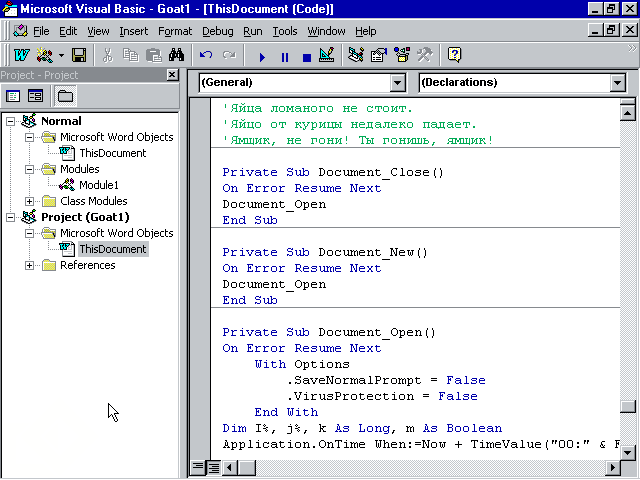The height and width of the screenshot is (480, 640).
Task: Close the Project explorer panel
Action: [172, 75]
